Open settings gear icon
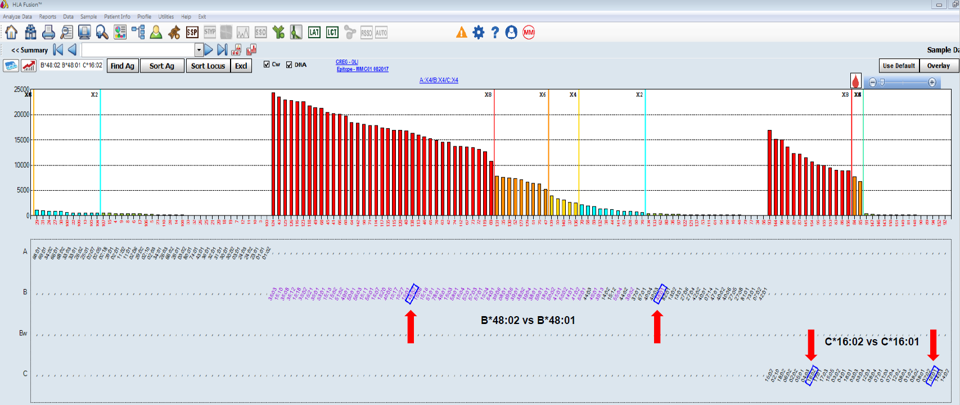The width and height of the screenshot is (960, 405). (x=478, y=33)
